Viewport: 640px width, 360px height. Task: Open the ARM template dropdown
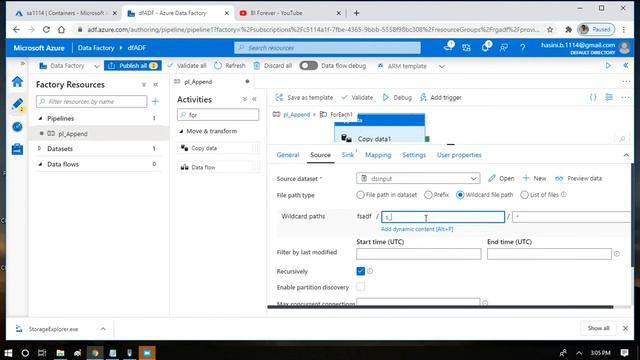point(442,66)
